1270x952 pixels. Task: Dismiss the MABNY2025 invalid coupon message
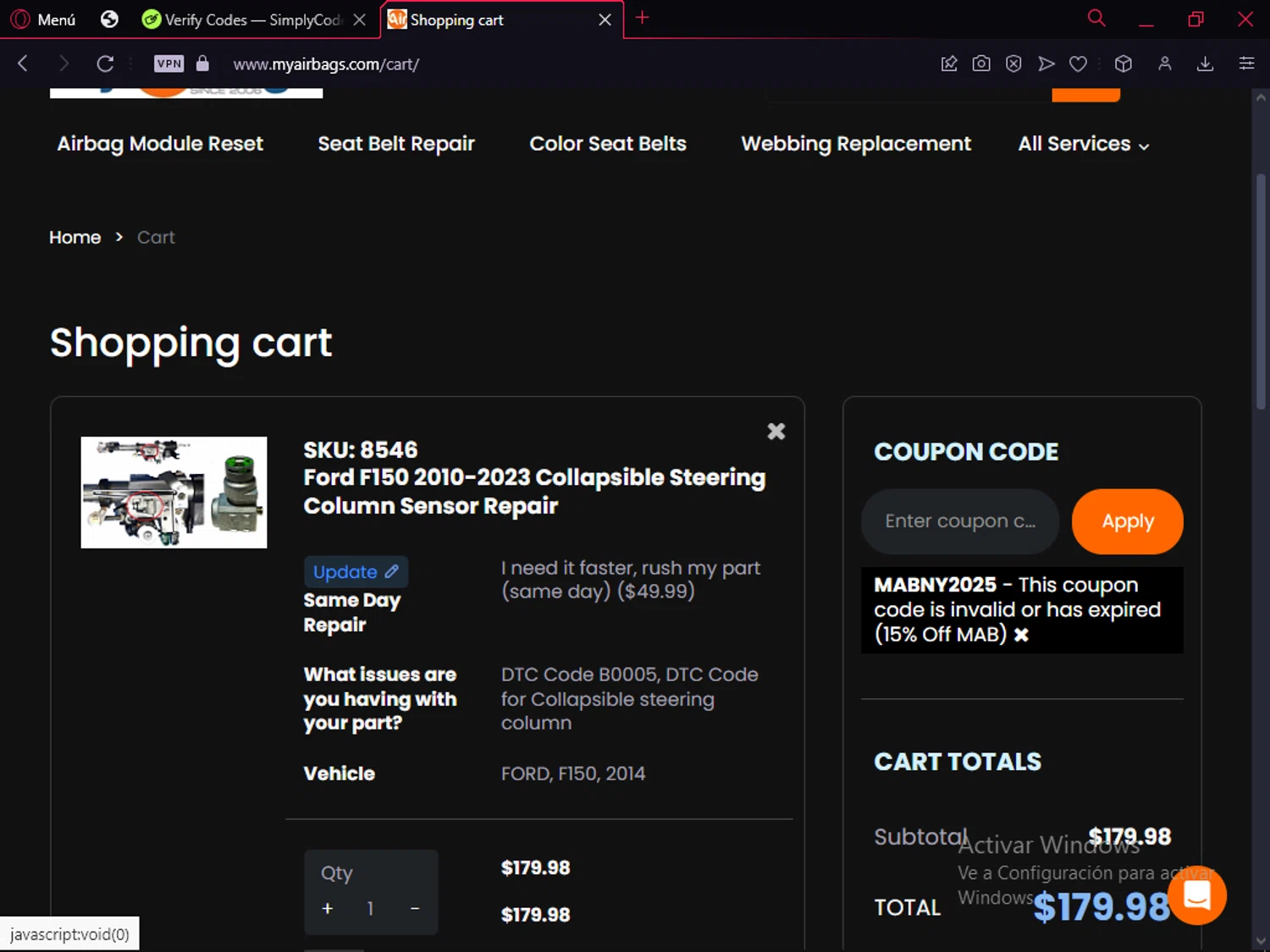click(1022, 635)
